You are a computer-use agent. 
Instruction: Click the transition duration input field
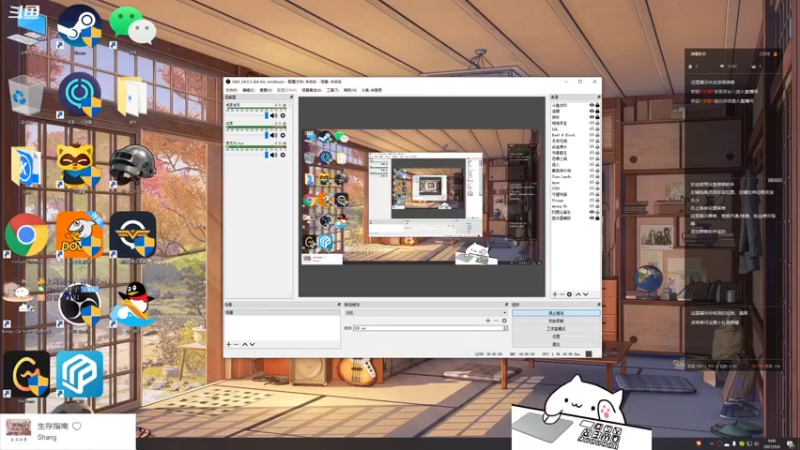[428, 328]
